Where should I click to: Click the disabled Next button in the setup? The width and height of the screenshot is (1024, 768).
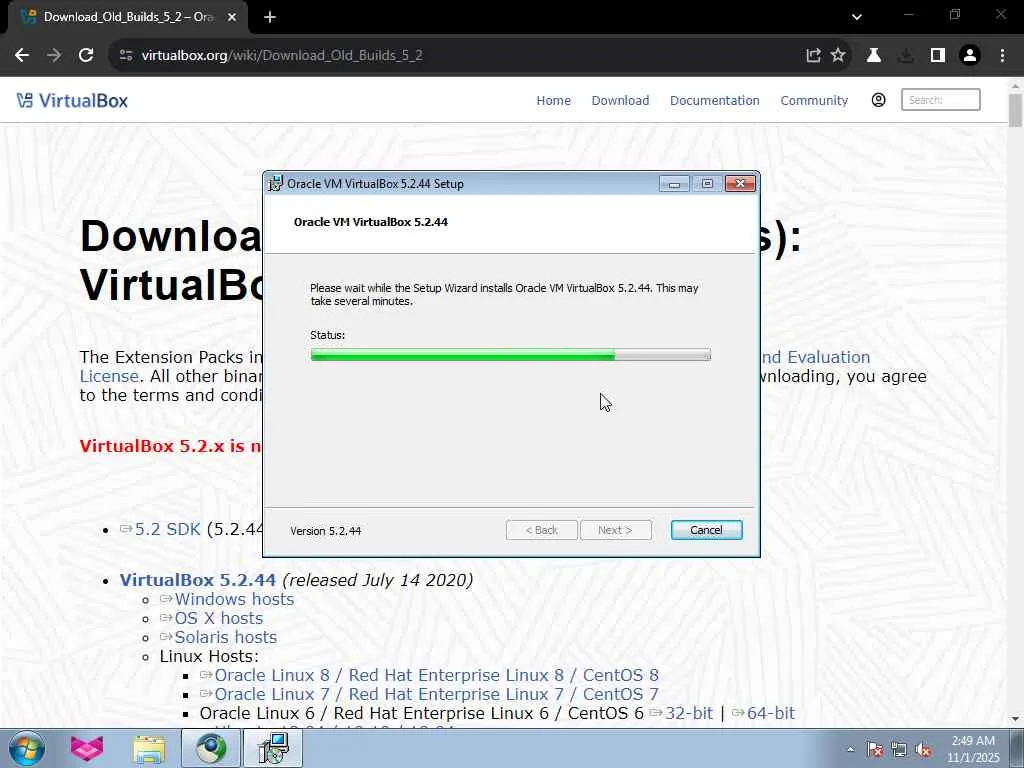click(x=615, y=530)
